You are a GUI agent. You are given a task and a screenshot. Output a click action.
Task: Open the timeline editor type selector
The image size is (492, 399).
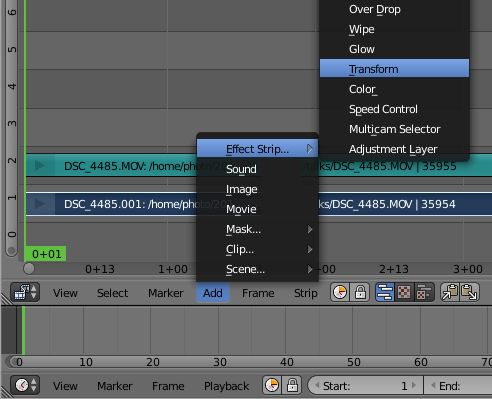click(x=25, y=385)
